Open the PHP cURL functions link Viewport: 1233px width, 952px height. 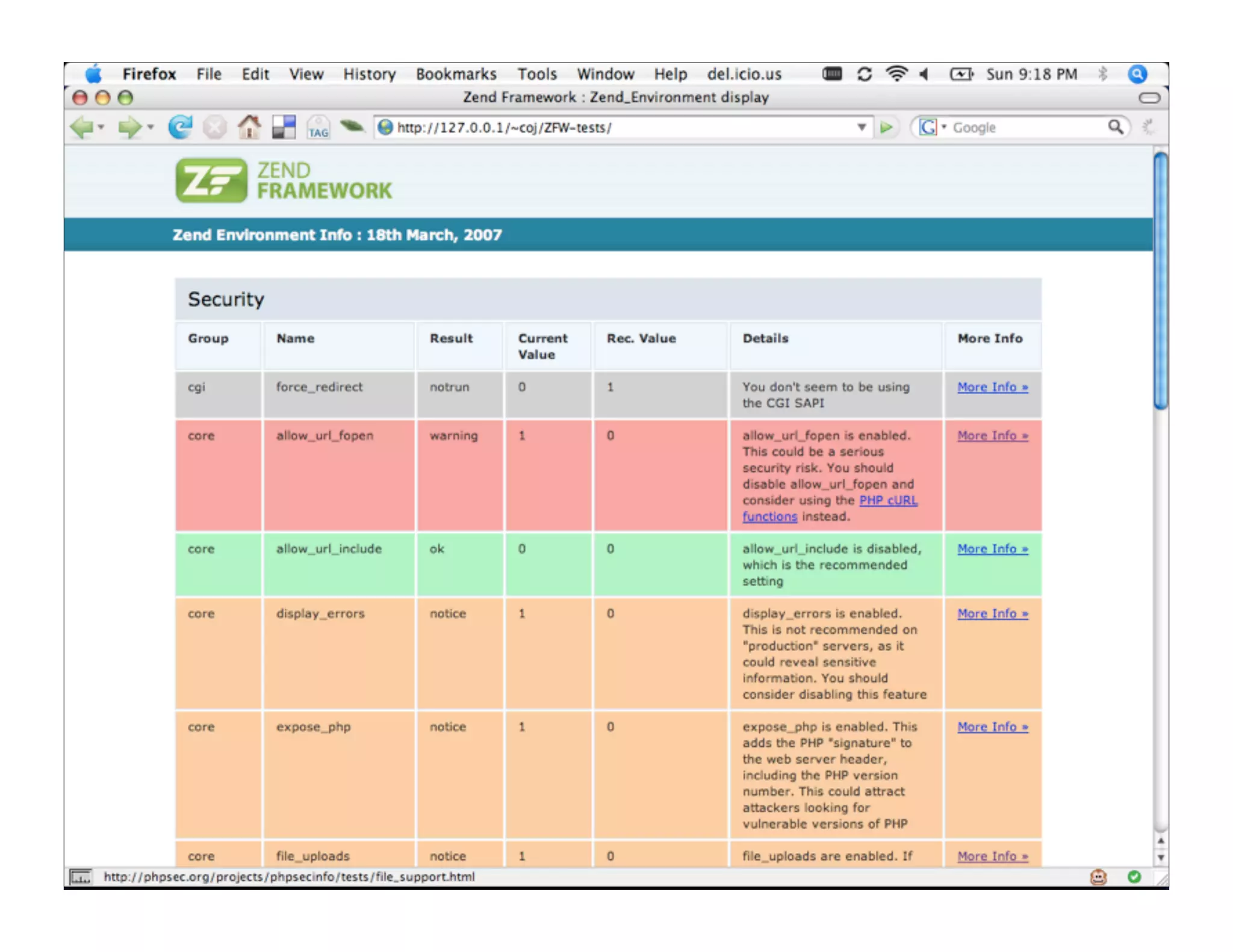coord(887,501)
